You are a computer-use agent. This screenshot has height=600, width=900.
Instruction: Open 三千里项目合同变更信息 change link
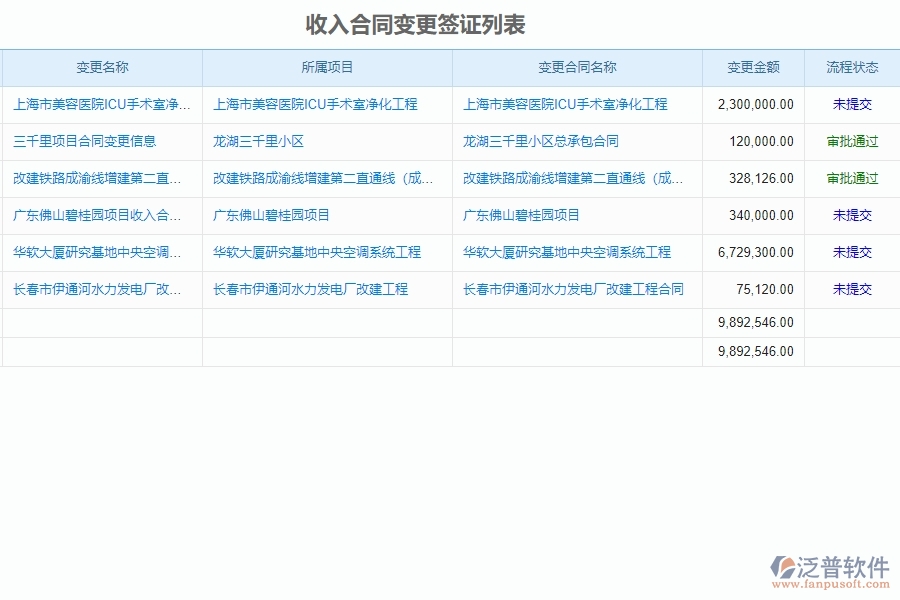coord(84,141)
